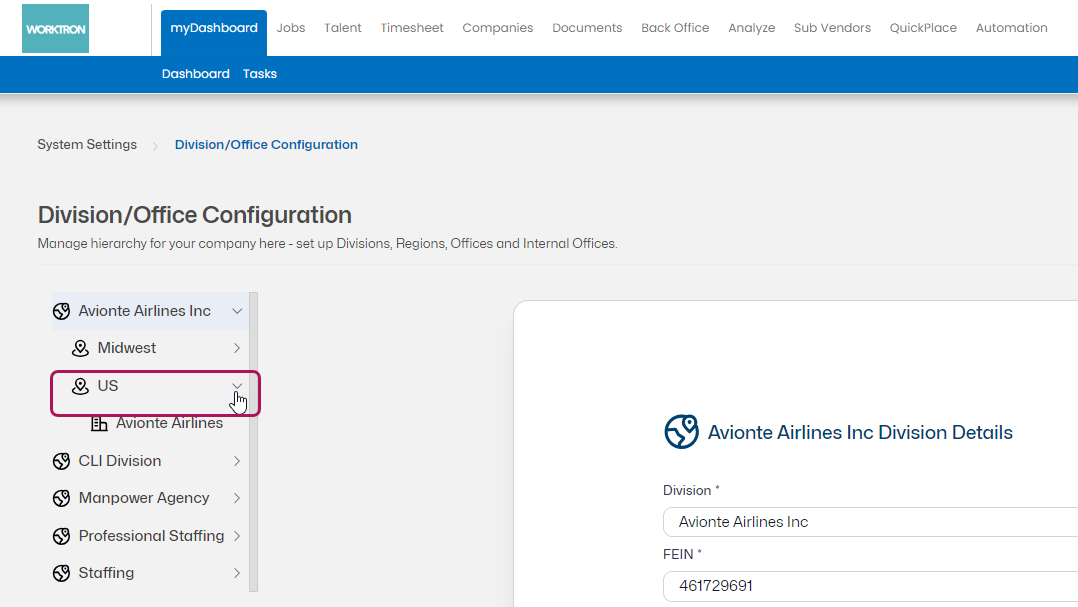The height and width of the screenshot is (607, 1078).
Task: Click the hierarchy tree vertical scrollbar
Action: point(254,442)
